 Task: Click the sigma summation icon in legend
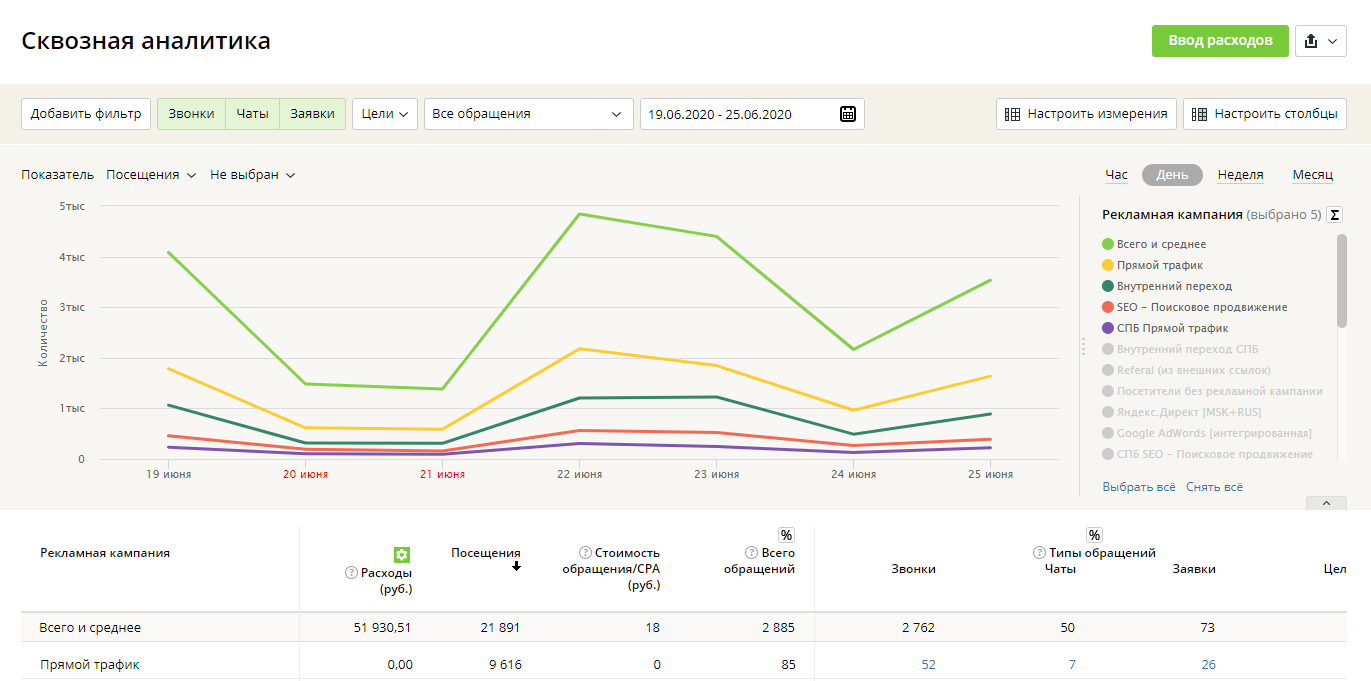point(1334,215)
